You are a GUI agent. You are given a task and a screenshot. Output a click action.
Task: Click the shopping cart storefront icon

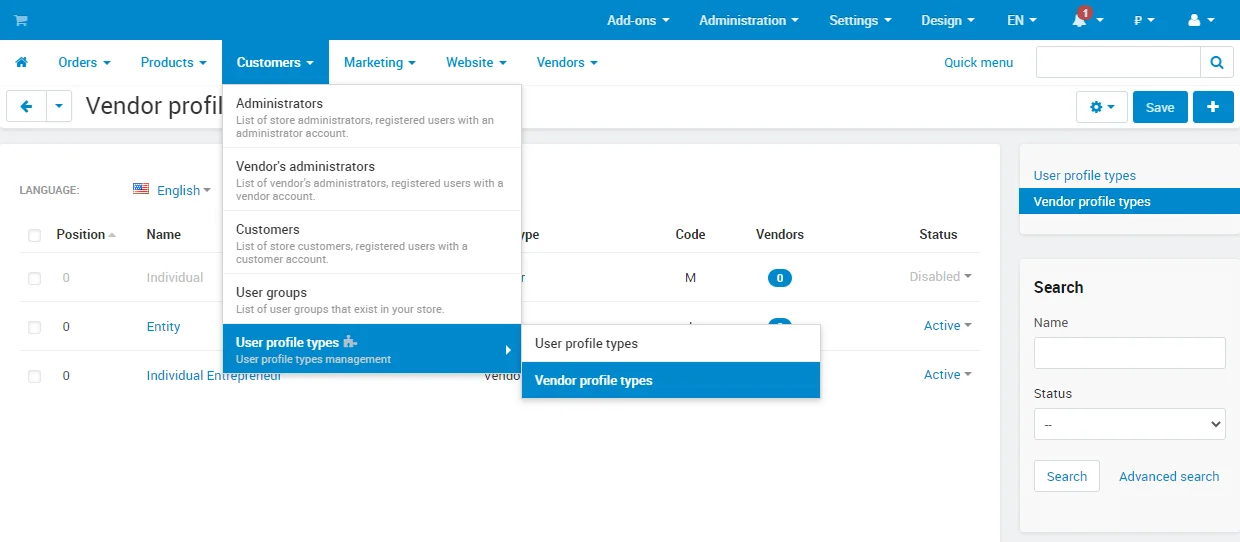coord(21,20)
